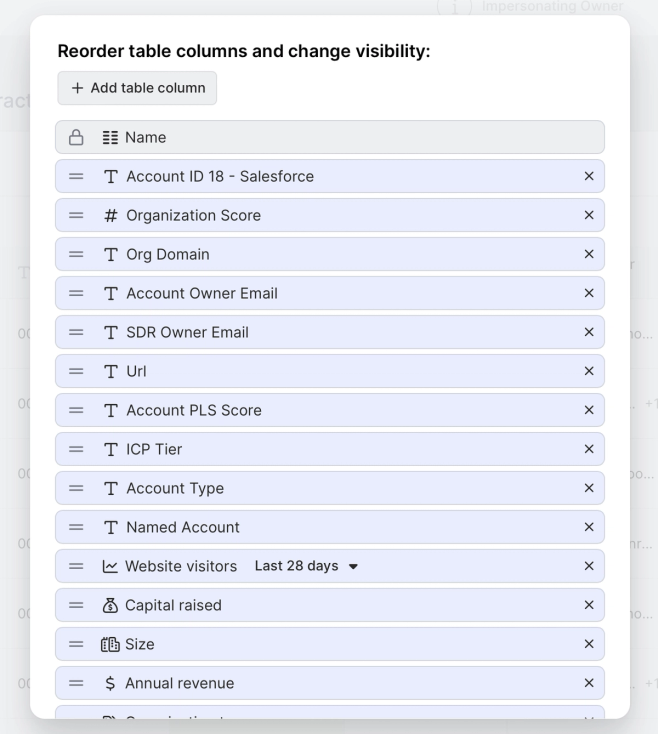Click the hash icon of Organization Score
Viewport: 658px width, 734px height.
click(x=110, y=215)
